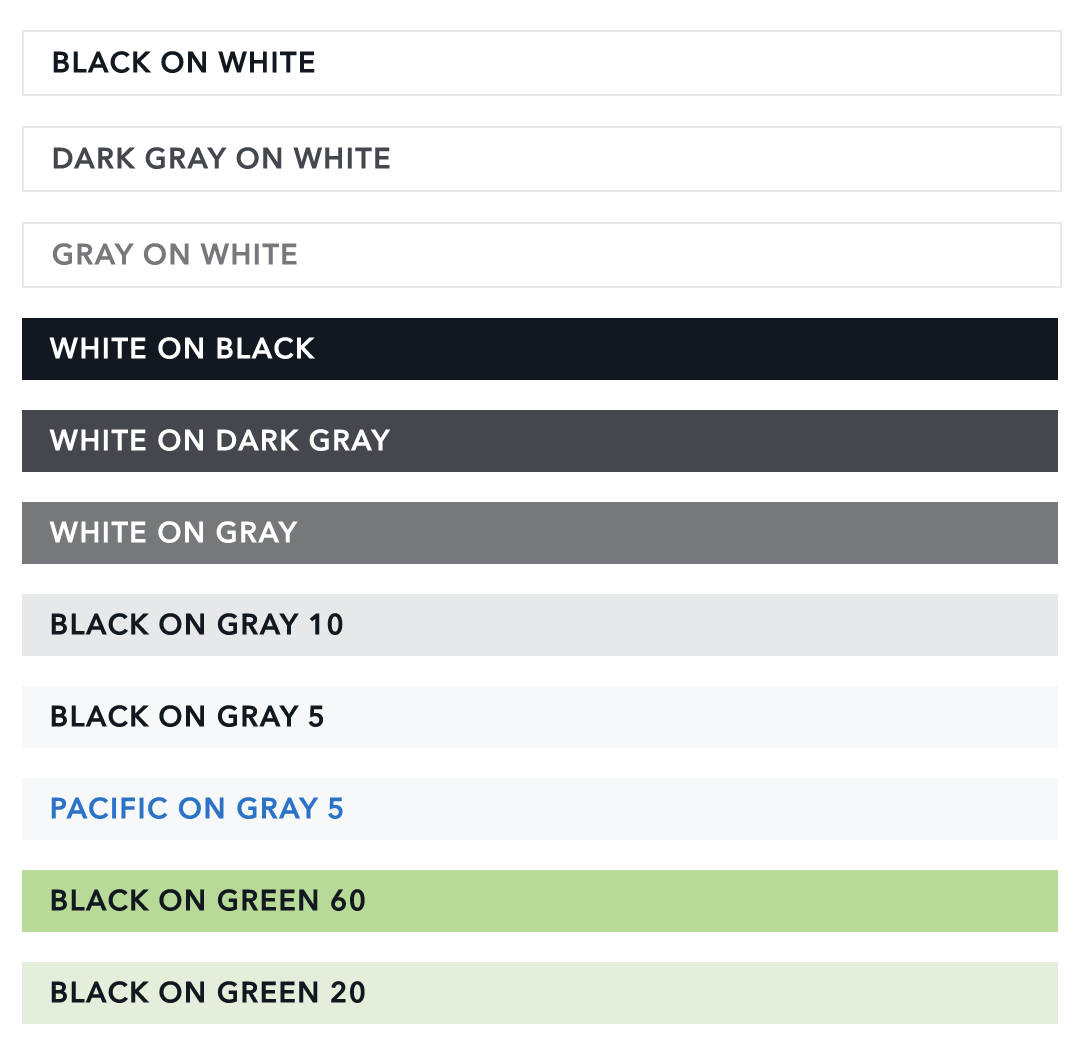Screen dimensions: 1084x1052
Task: Click the 'WHITE ON GRAY' label text
Action: pyautogui.click(x=174, y=533)
